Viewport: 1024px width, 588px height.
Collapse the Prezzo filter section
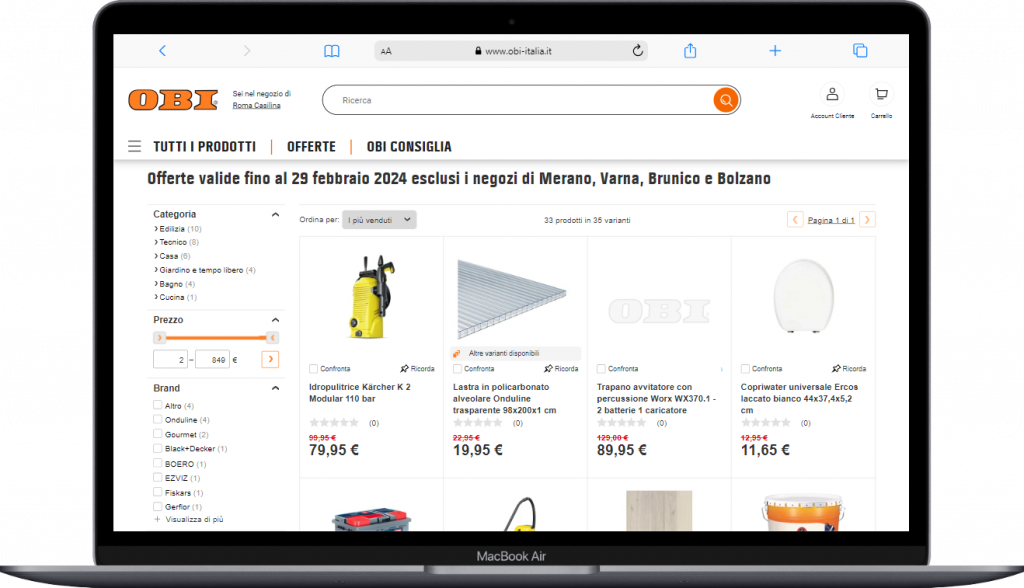[x=276, y=320]
